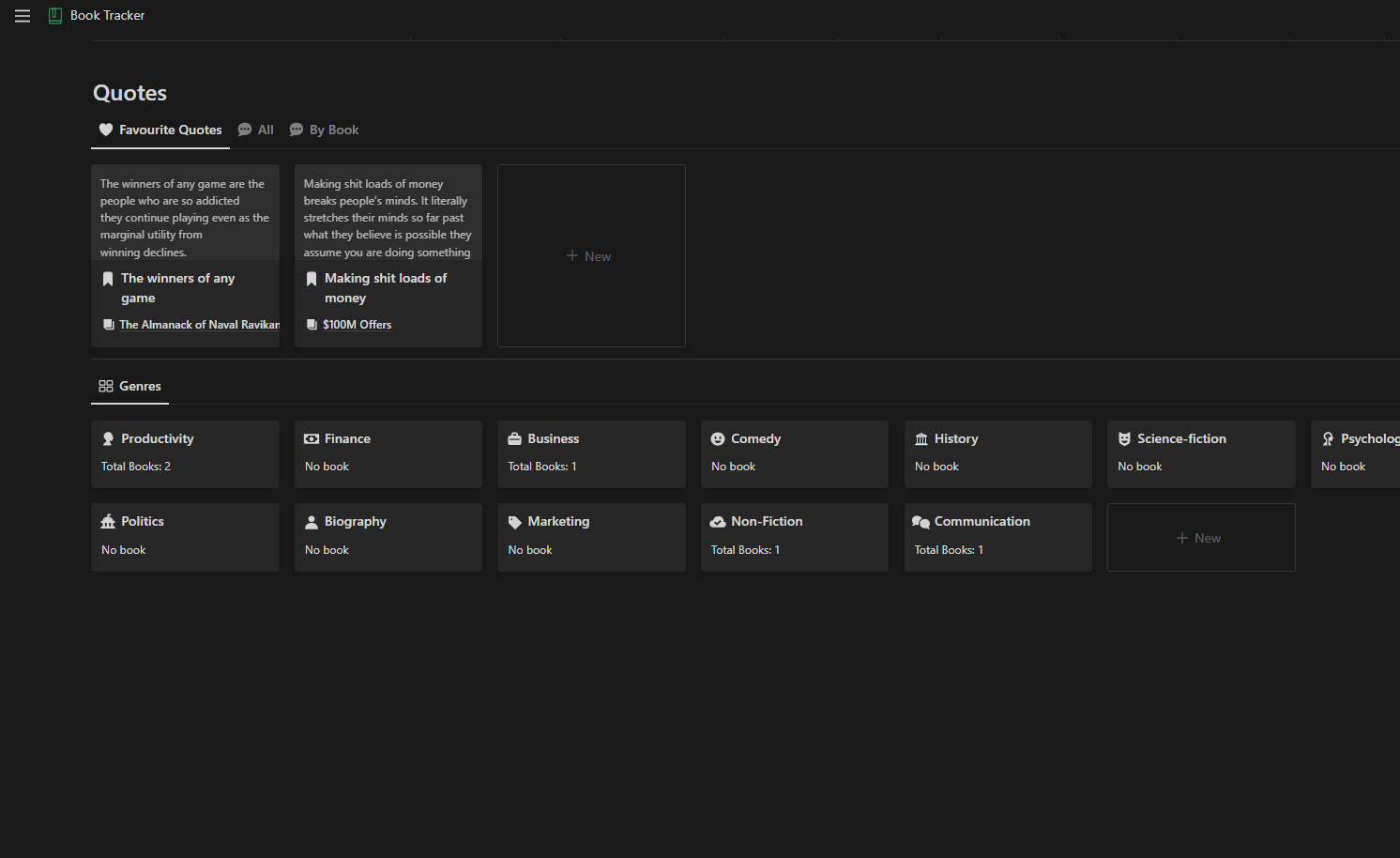Open the Finance genre card
1400x858 pixels.
click(388, 454)
